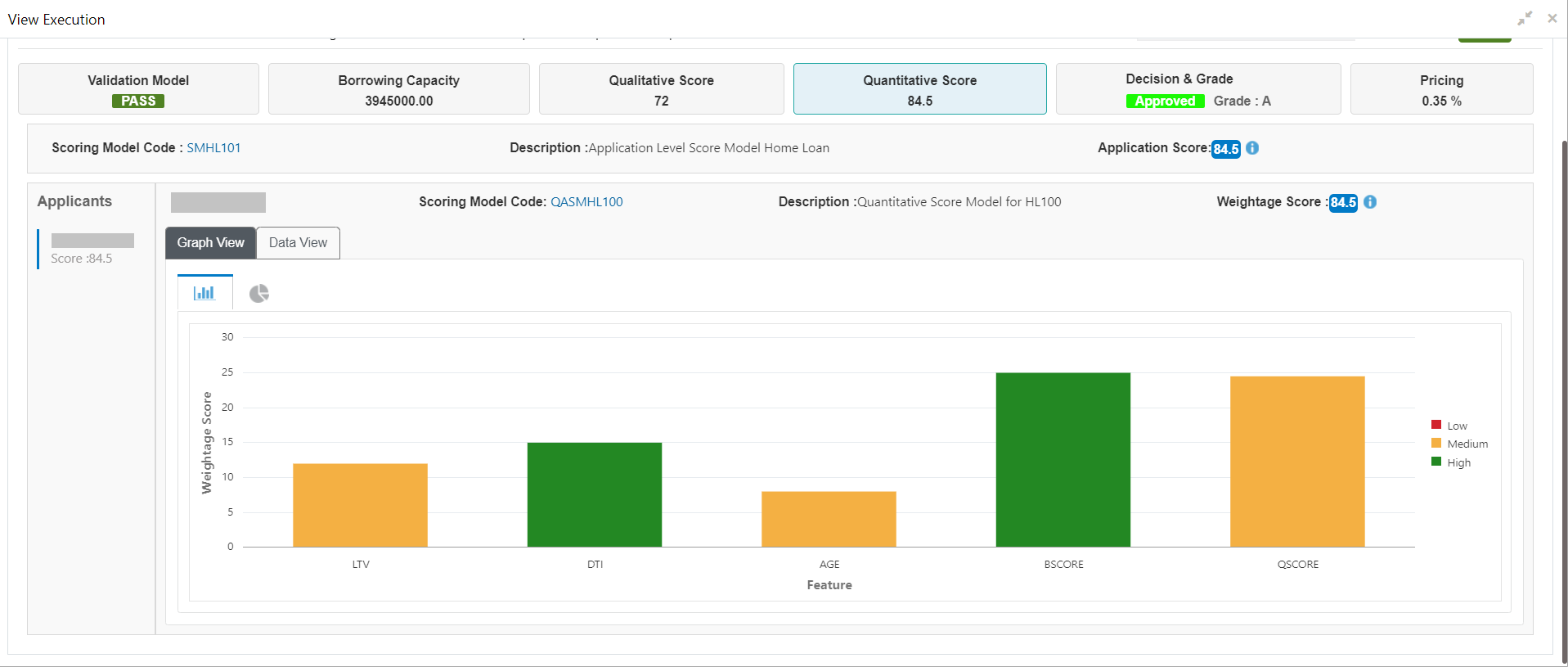
Task: Open the Pricing tab
Action: coord(1442,89)
